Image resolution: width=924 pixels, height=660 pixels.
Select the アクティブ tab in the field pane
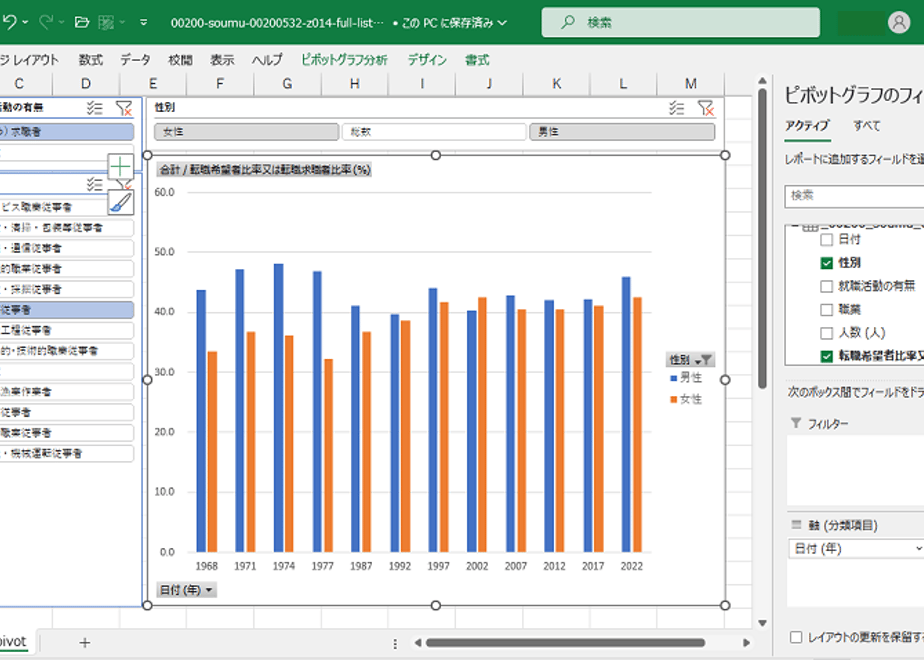coord(807,126)
